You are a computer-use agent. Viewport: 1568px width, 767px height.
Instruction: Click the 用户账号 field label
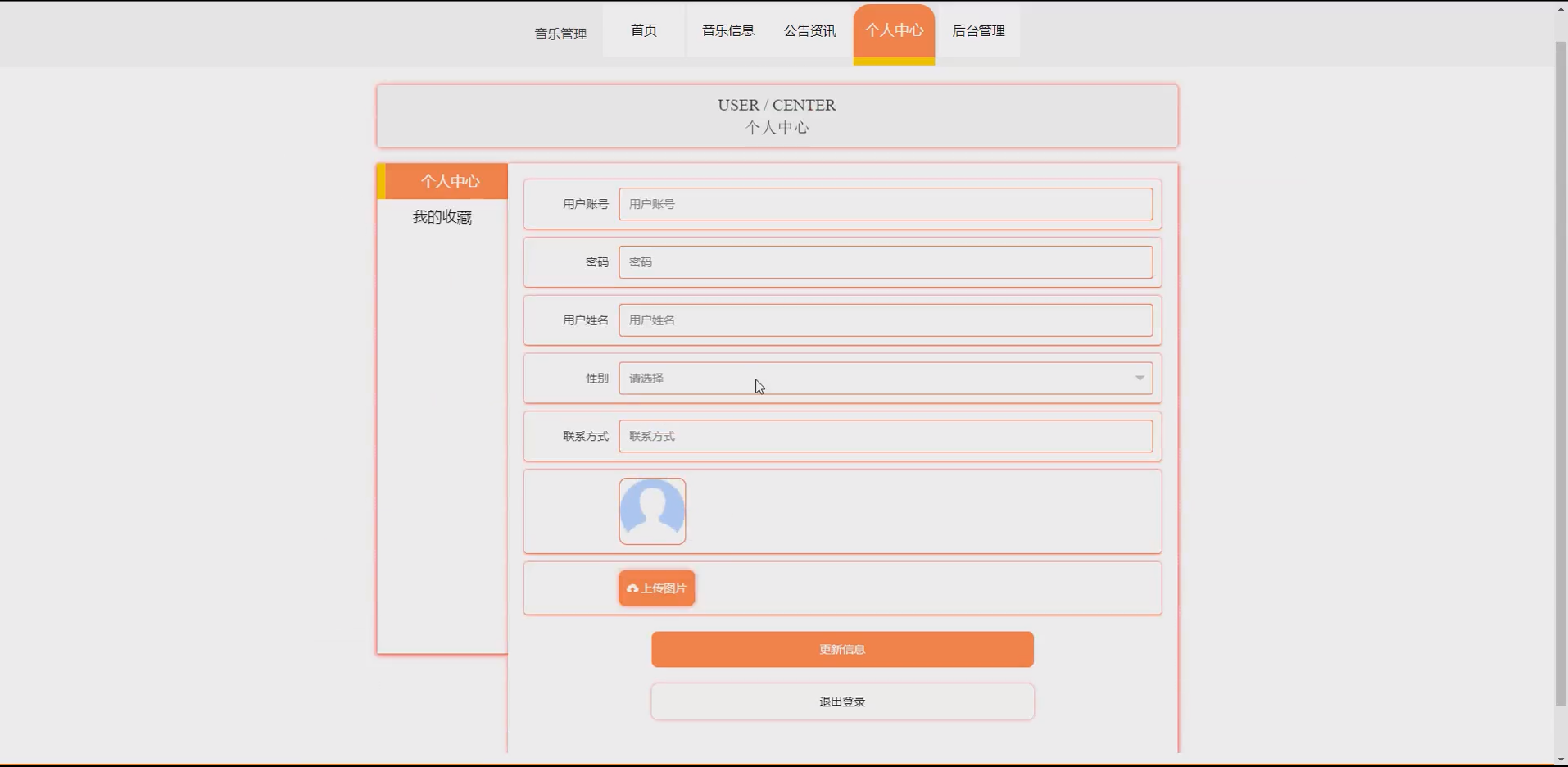(586, 204)
